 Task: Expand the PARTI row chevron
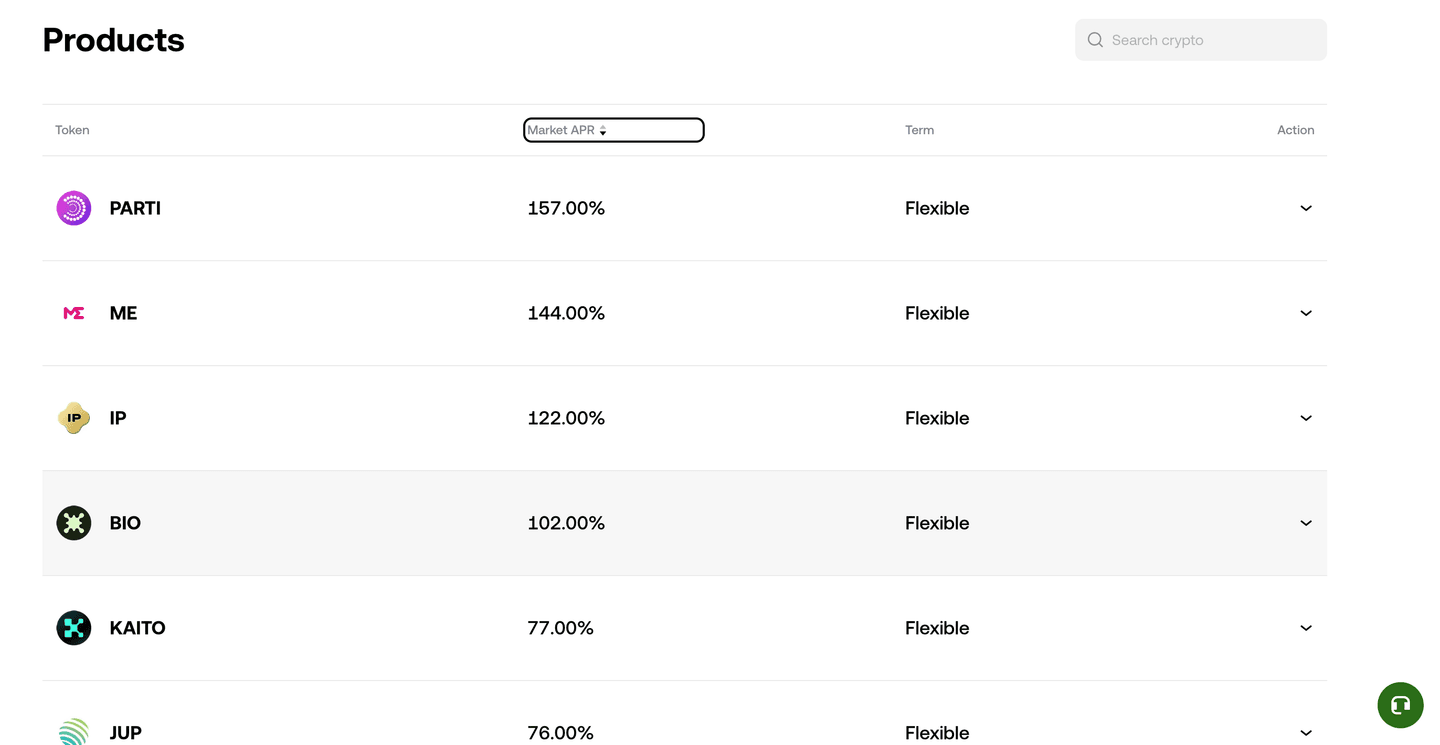(x=1306, y=208)
